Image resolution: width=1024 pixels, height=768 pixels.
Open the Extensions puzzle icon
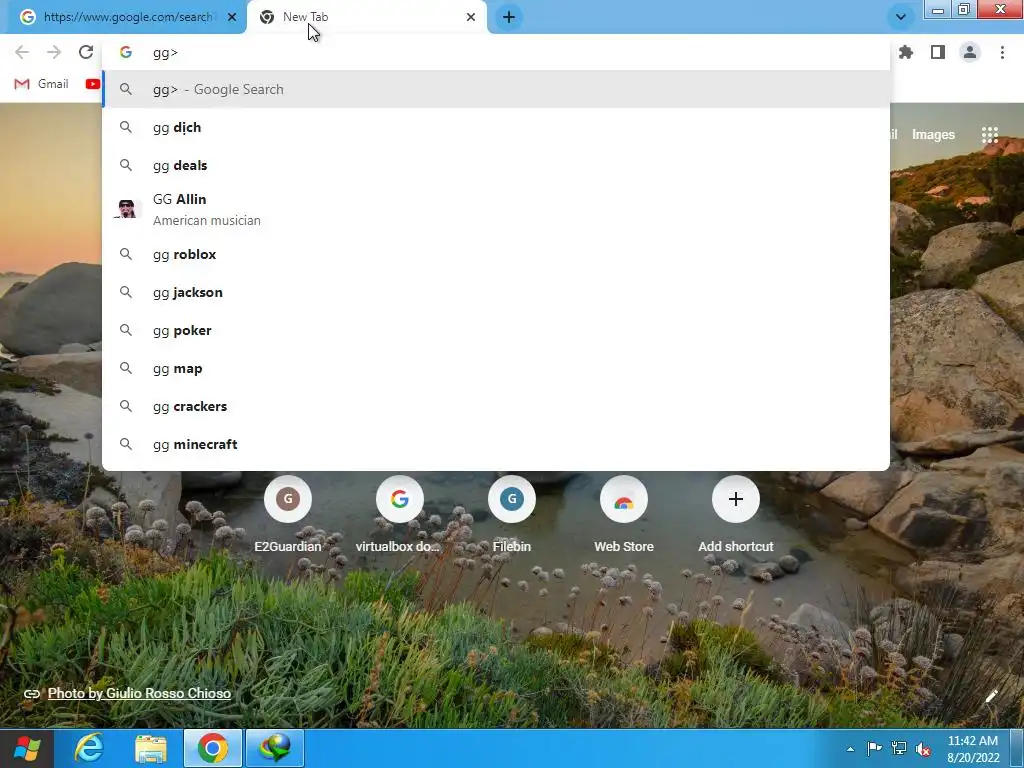(906, 52)
